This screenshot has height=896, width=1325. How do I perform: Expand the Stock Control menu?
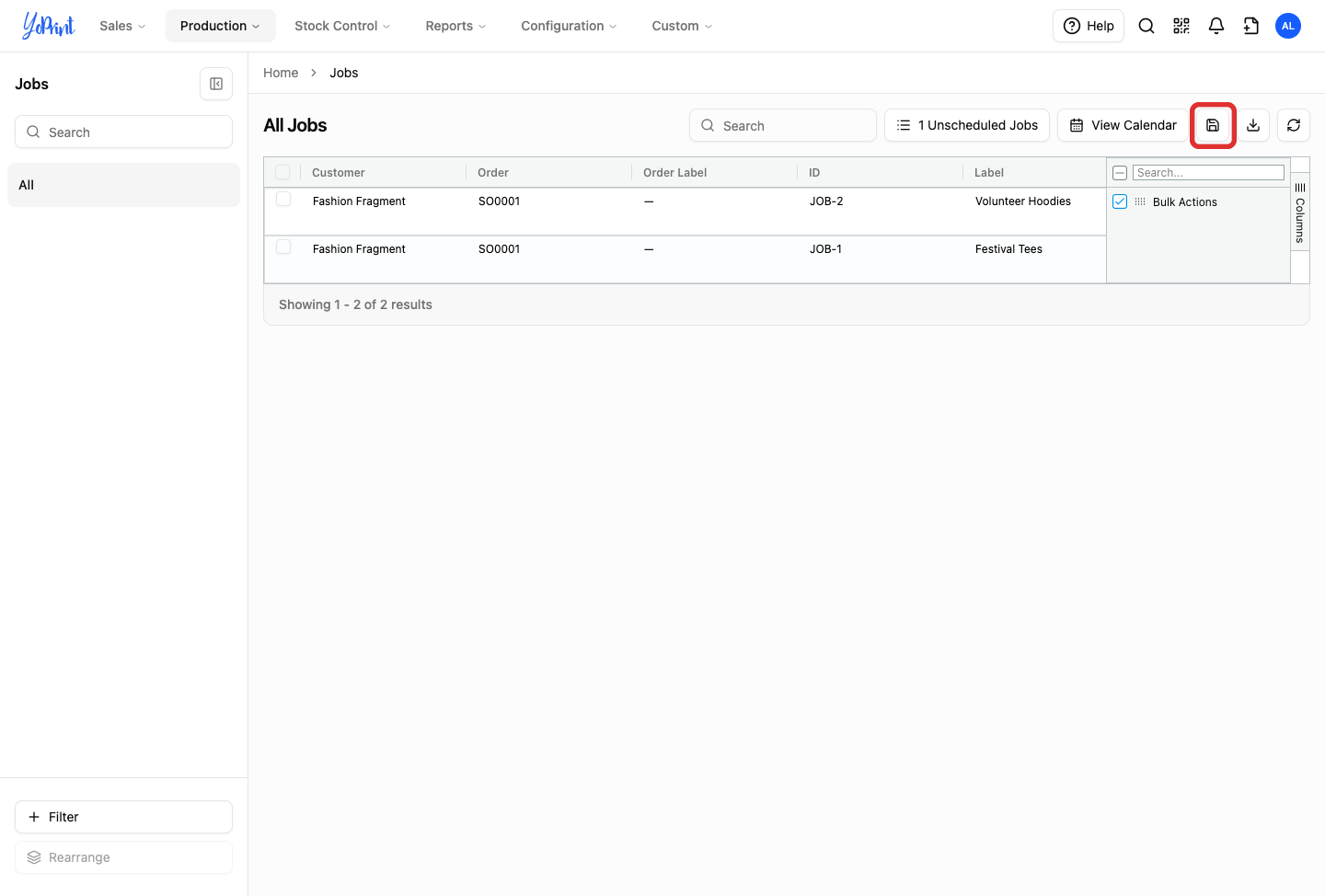click(x=342, y=26)
